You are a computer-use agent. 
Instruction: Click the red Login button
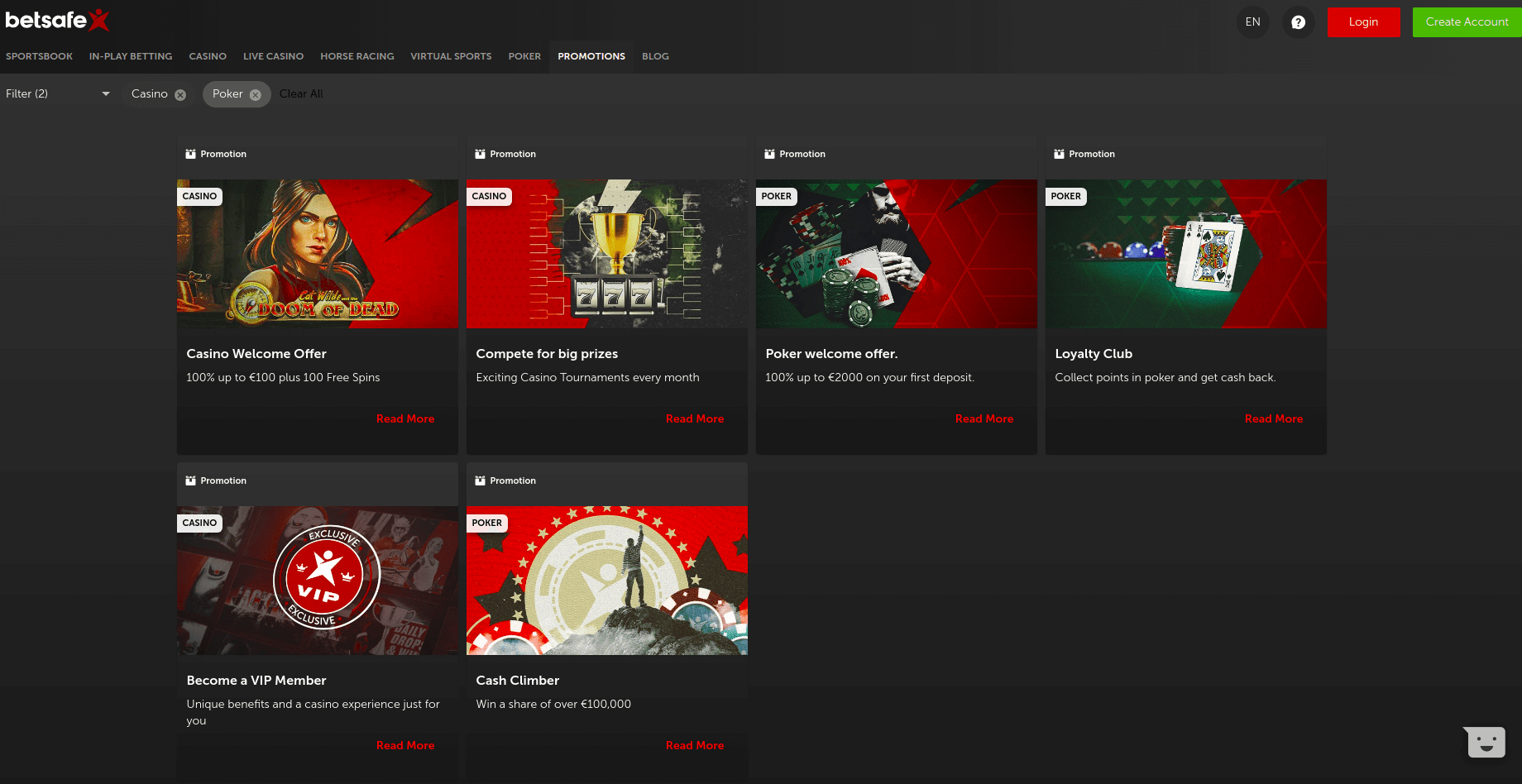[x=1363, y=22]
